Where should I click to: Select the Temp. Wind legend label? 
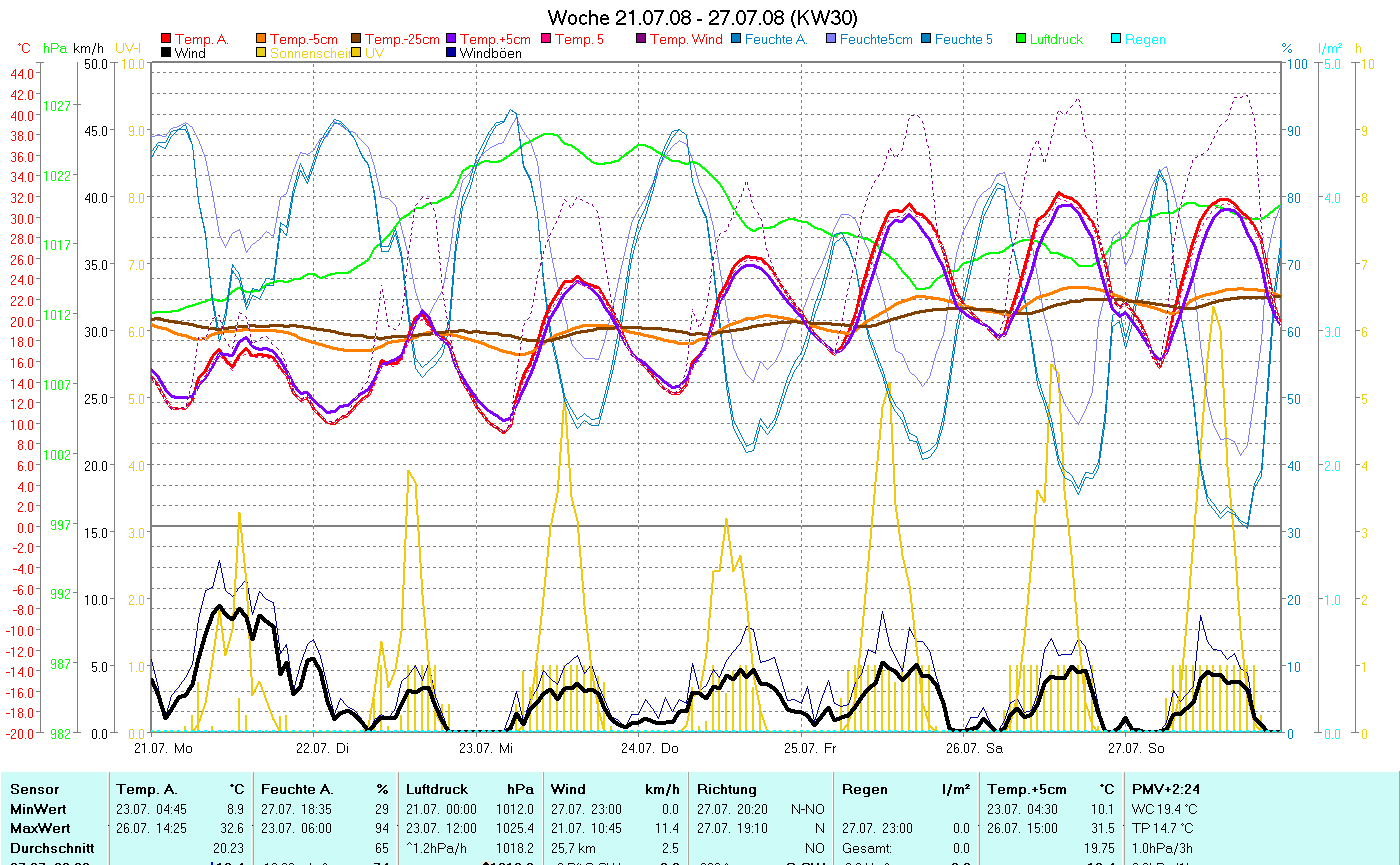[x=685, y=39]
